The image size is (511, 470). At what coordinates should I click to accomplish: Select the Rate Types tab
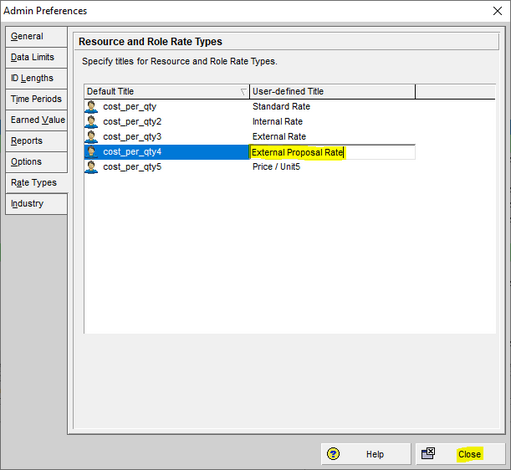click(x=36, y=183)
